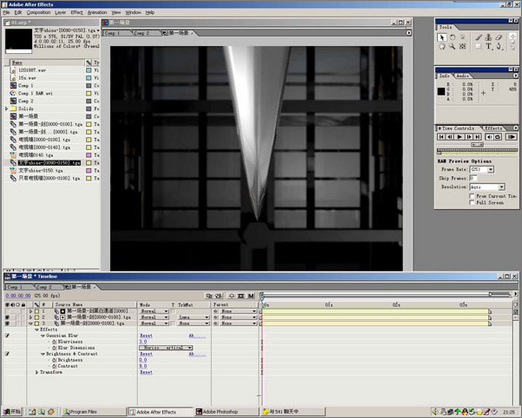
Task: Select the arrow Selection tool
Action: click(441, 38)
